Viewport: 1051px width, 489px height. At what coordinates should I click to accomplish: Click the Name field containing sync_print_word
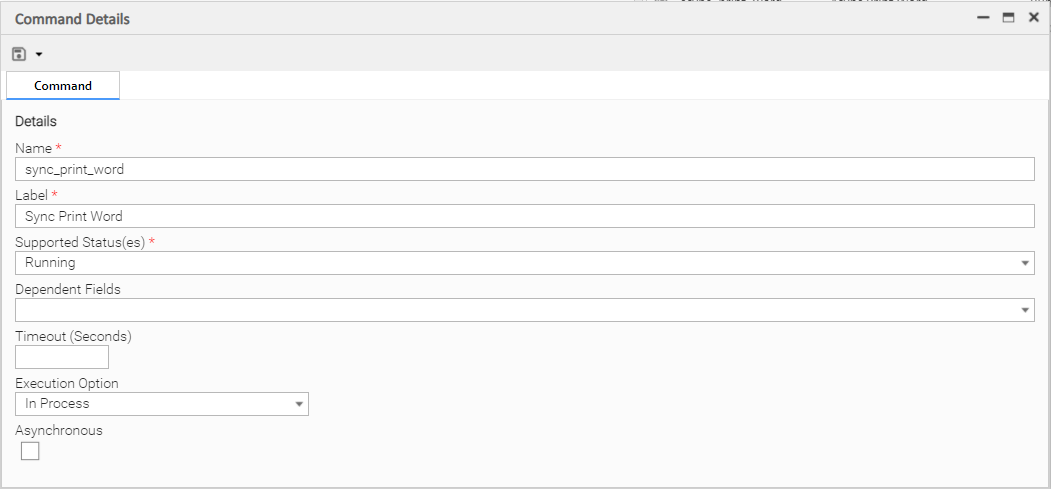(525, 169)
